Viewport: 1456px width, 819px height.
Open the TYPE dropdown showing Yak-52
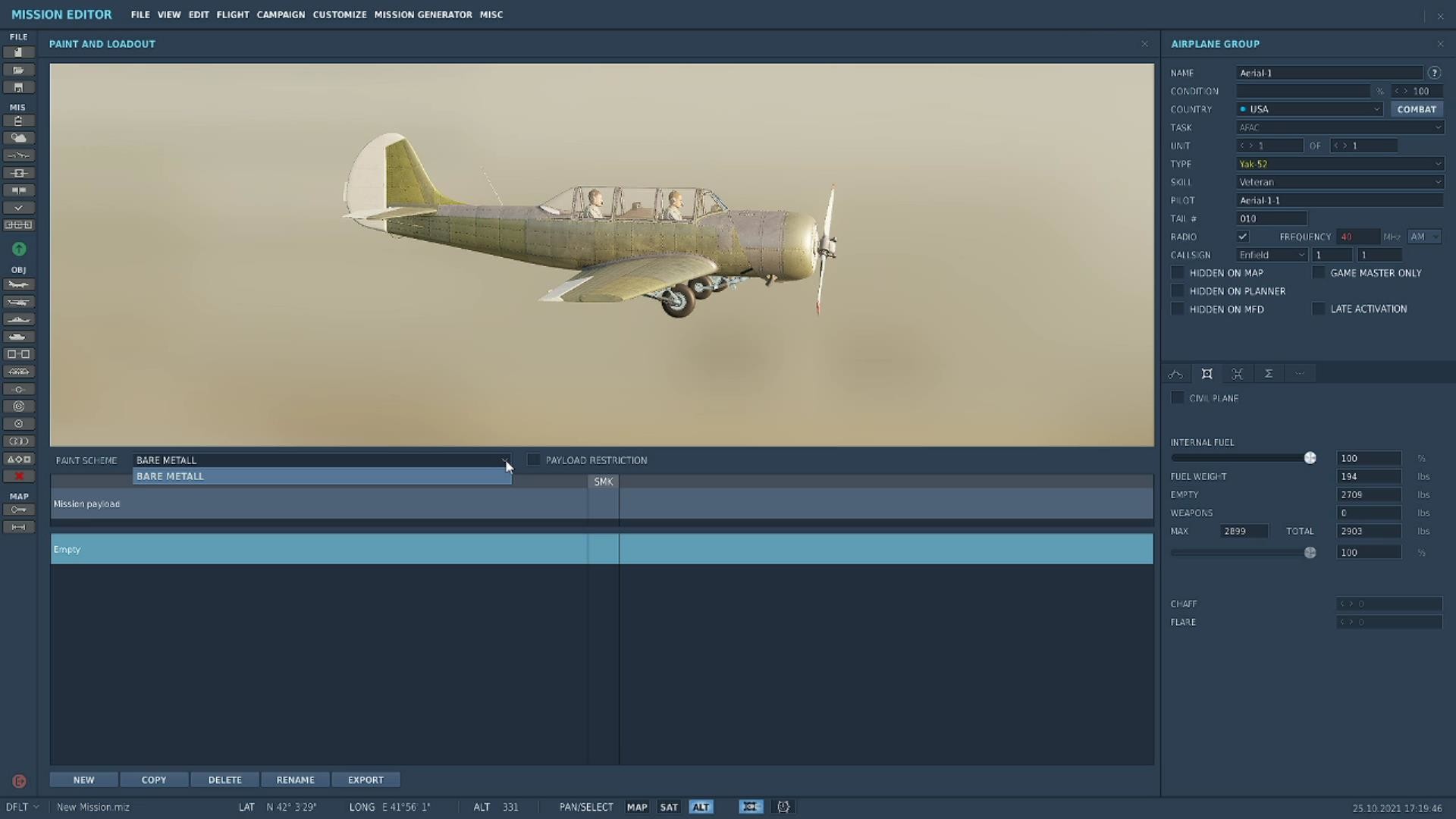(1340, 164)
